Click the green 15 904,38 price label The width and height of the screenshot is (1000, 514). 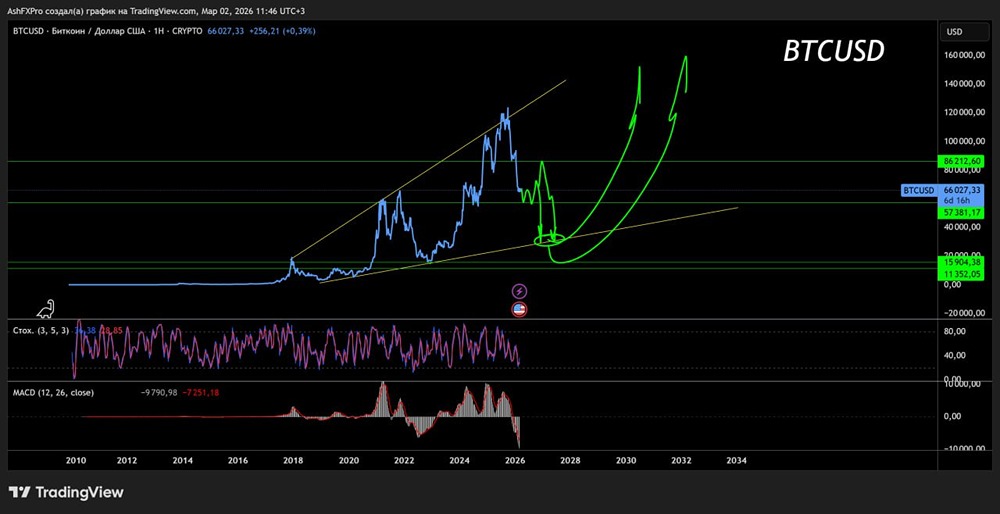click(962, 261)
